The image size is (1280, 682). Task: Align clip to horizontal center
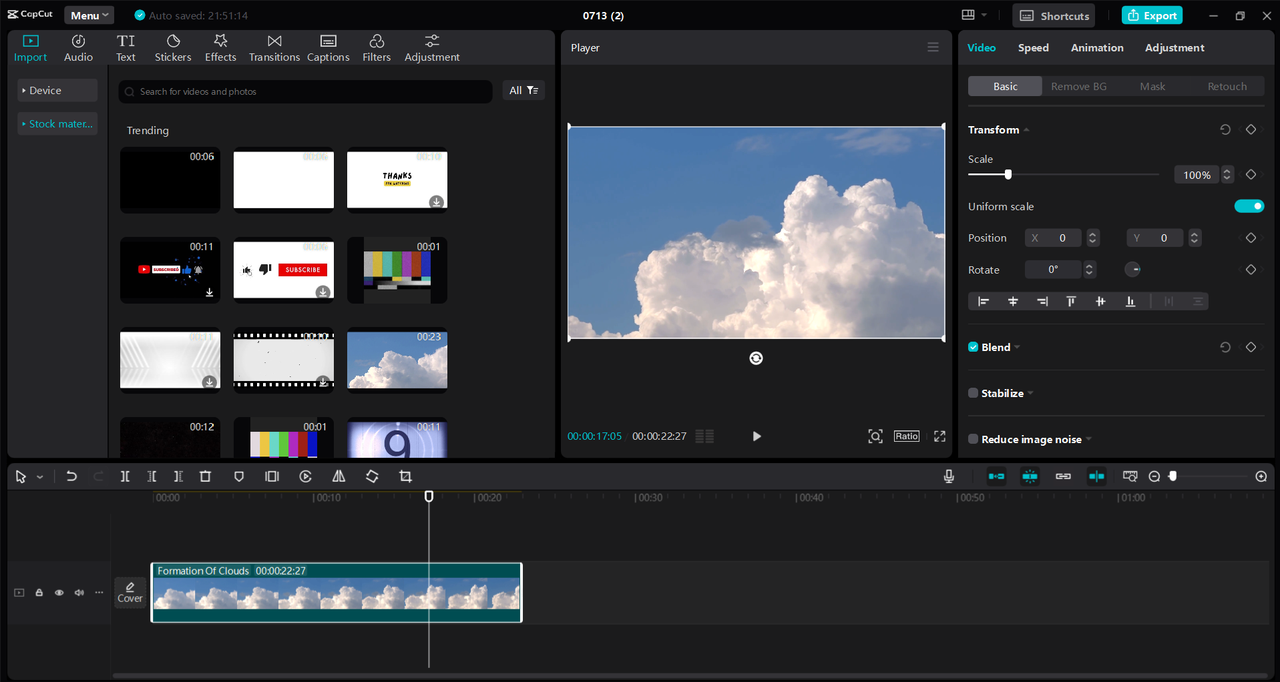tap(1013, 301)
